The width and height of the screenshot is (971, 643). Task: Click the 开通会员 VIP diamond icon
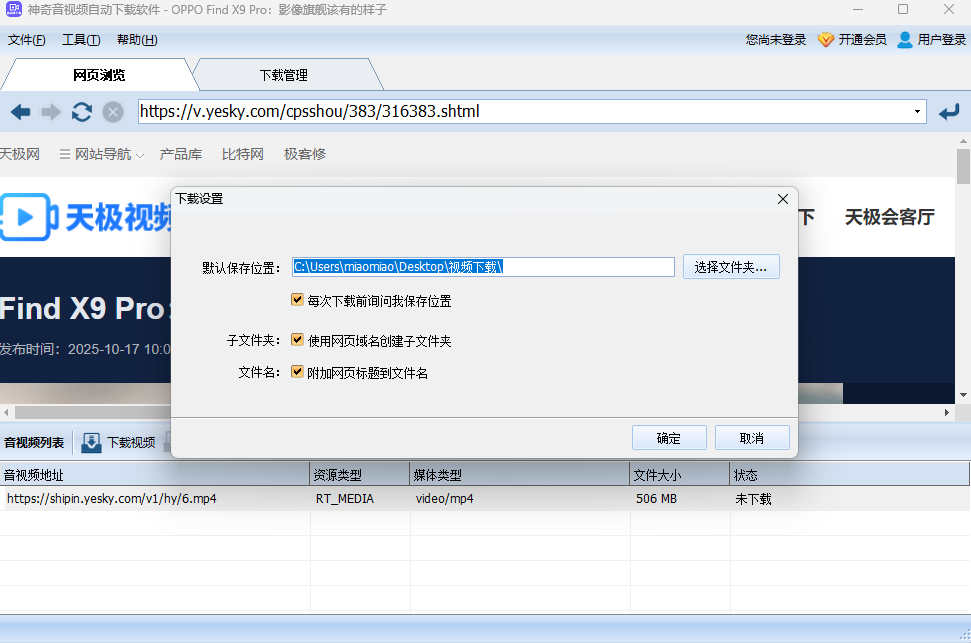pos(825,40)
